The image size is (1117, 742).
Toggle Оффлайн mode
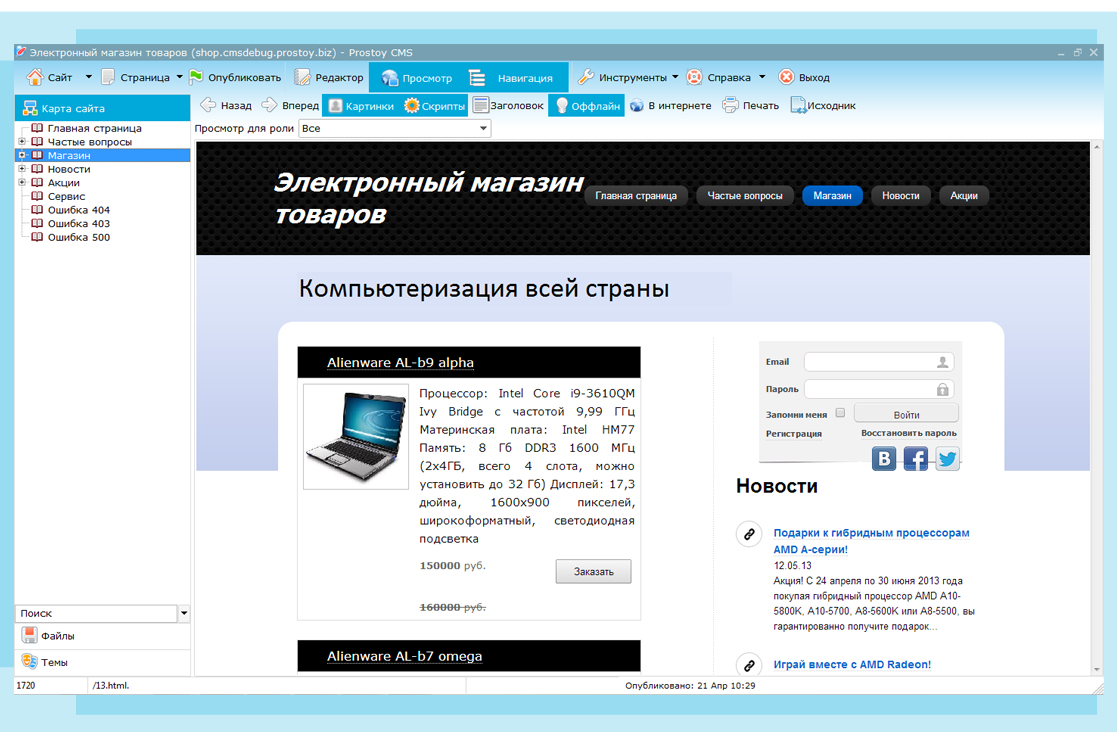click(588, 105)
